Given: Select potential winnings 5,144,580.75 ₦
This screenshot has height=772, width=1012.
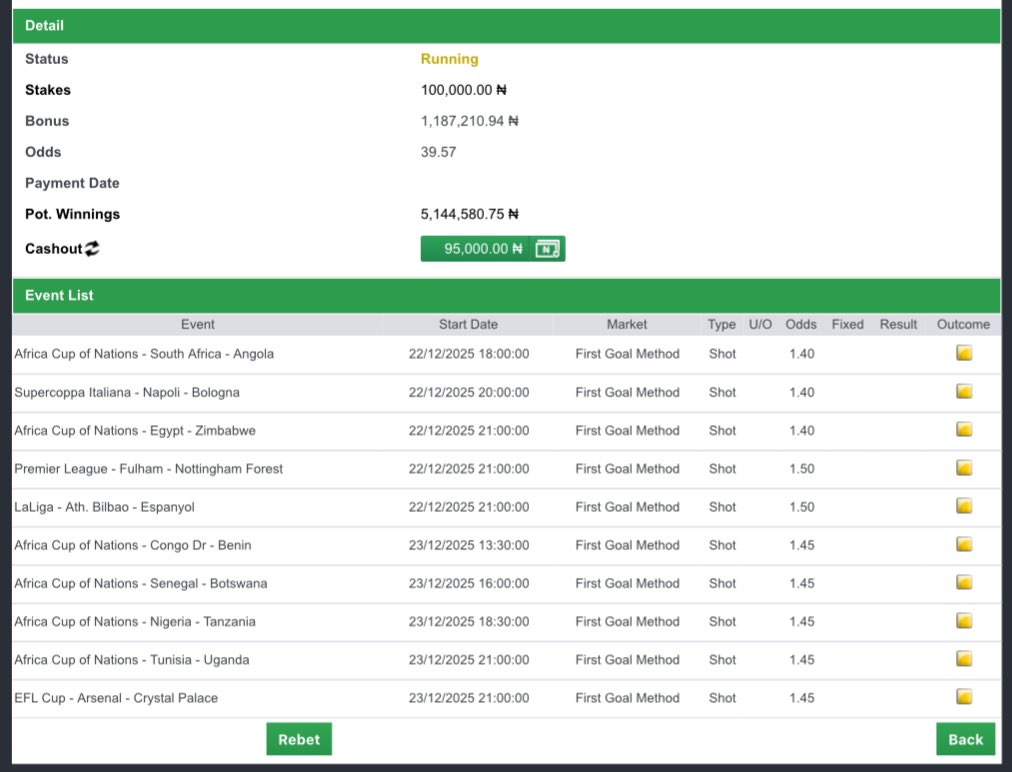Looking at the screenshot, I should (x=469, y=214).
